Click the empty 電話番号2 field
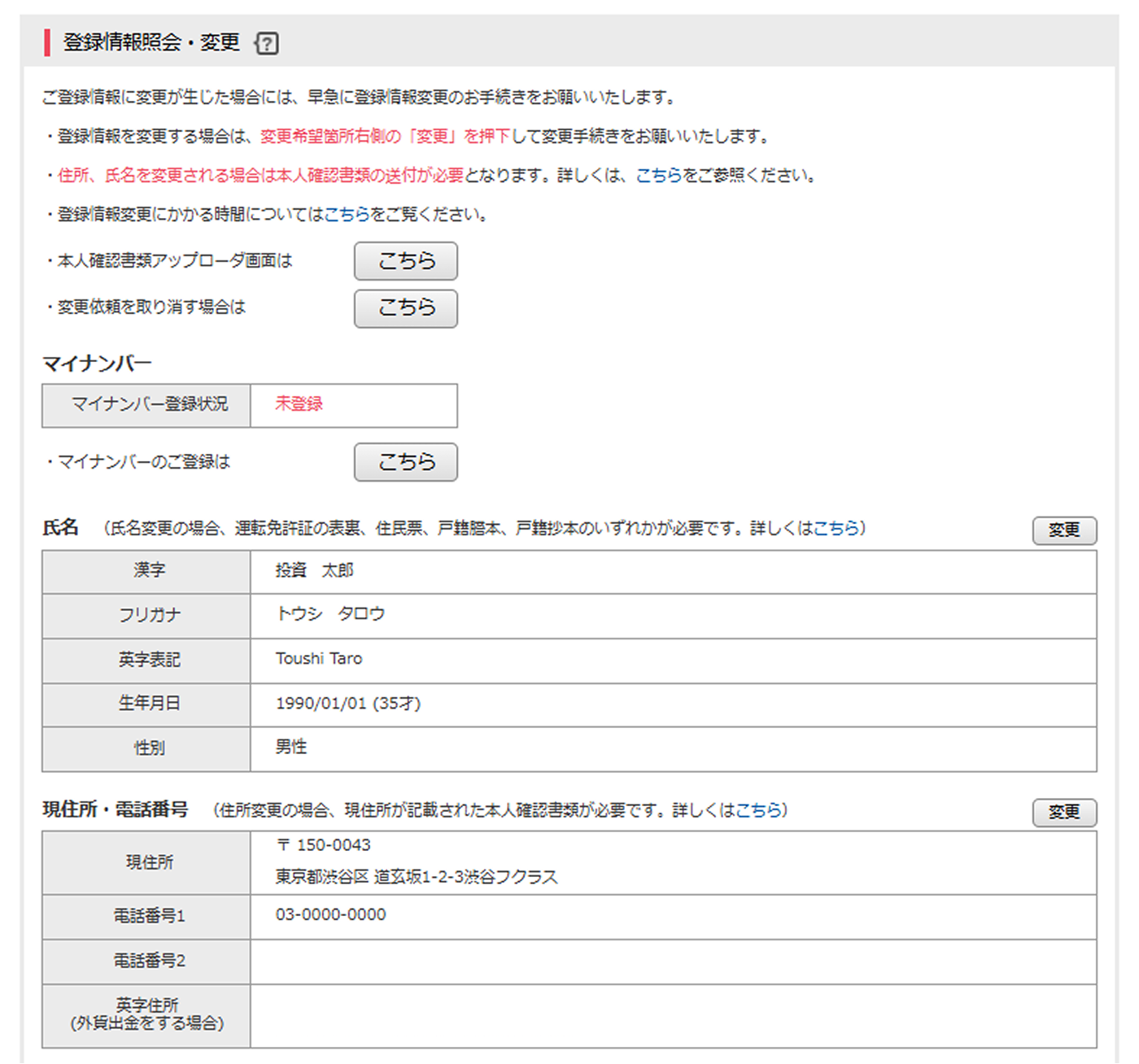The height and width of the screenshot is (1064, 1139). [569, 961]
